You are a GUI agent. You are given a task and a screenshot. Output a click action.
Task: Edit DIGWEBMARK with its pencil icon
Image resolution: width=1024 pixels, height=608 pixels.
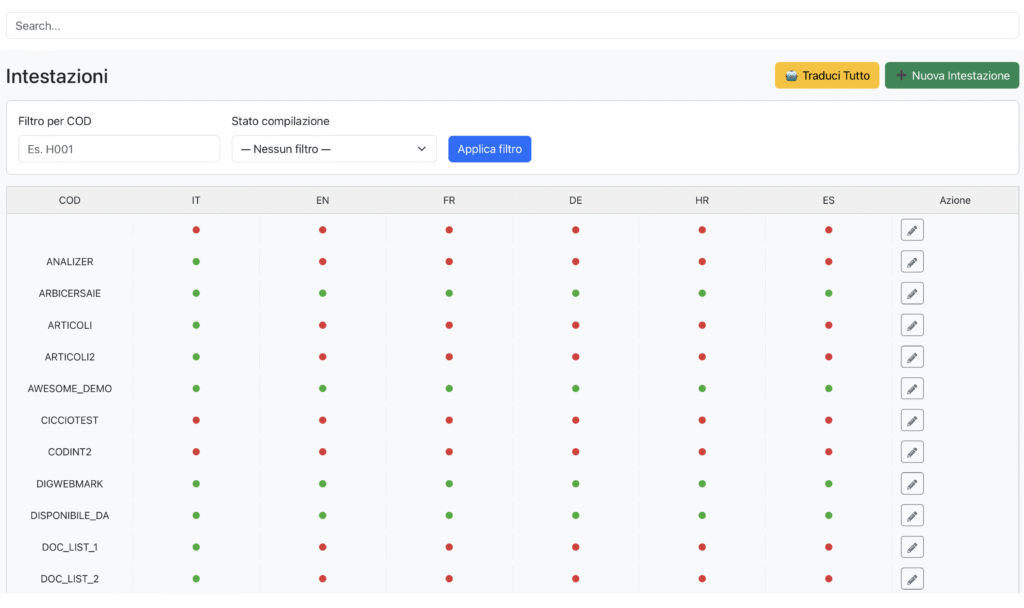(911, 484)
